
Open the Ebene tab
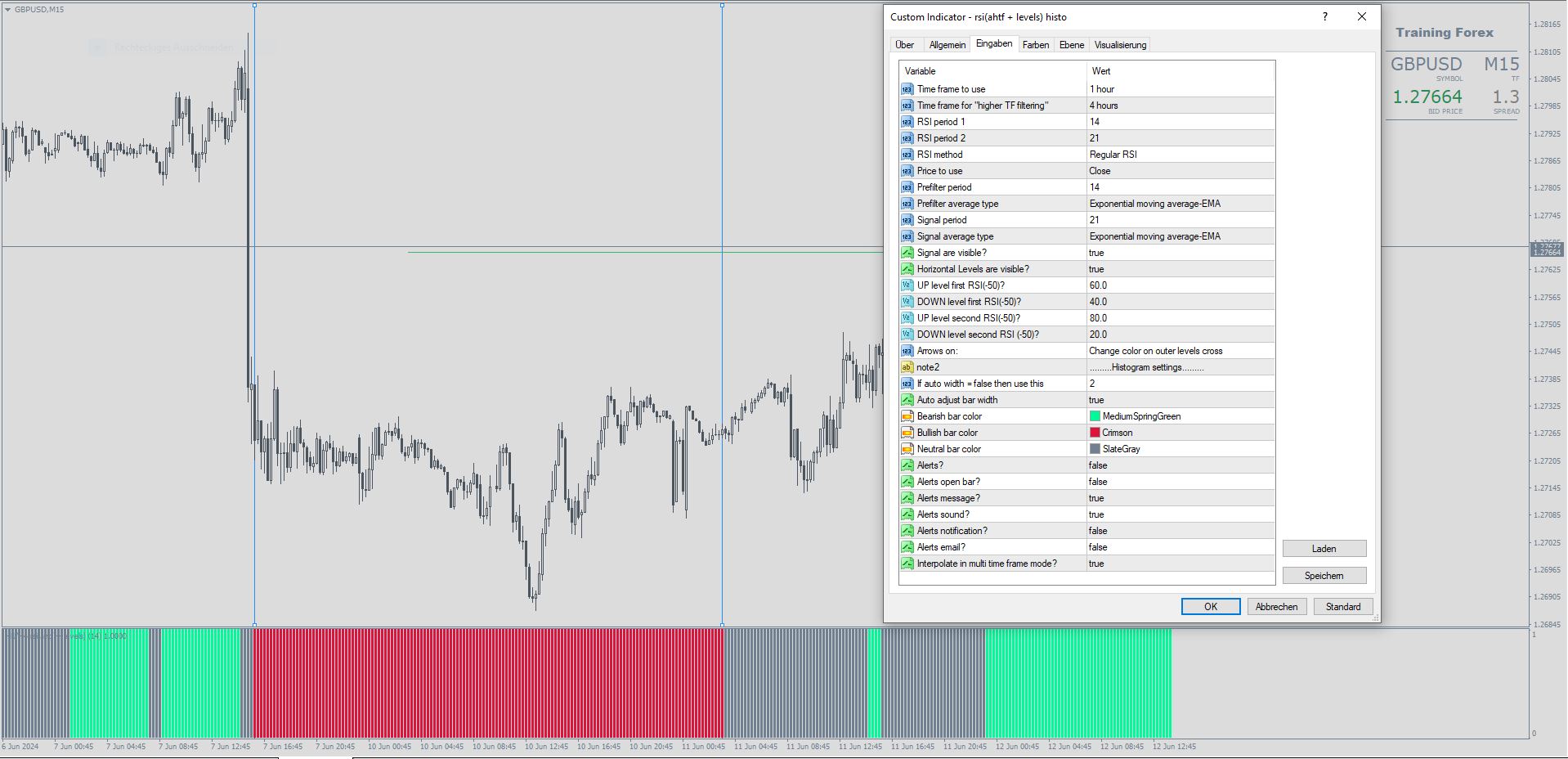tap(1072, 45)
